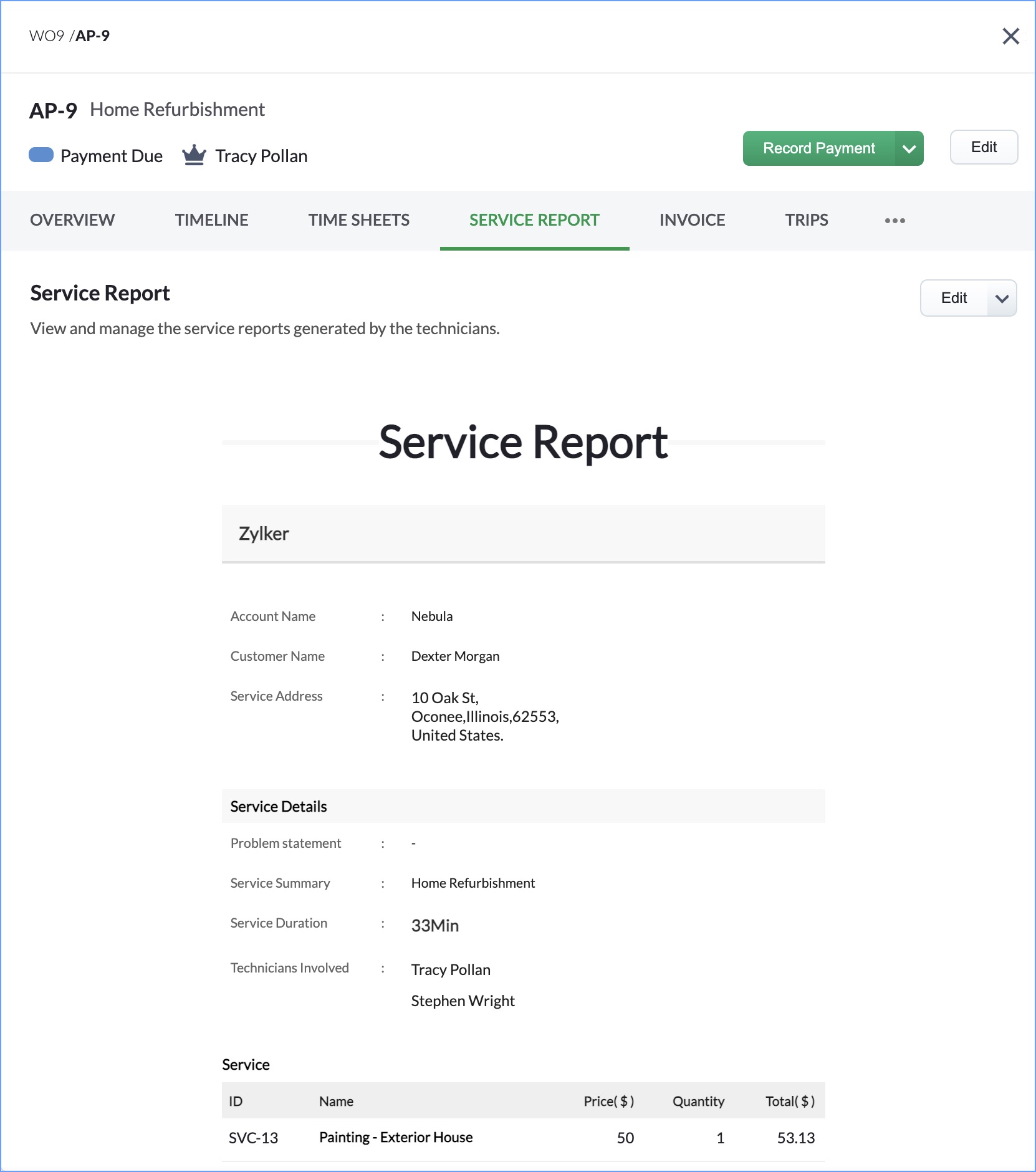Click the Painting - Exterior House service name
Image resolution: width=1036 pixels, height=1172 pixels.
point(396,1138)
